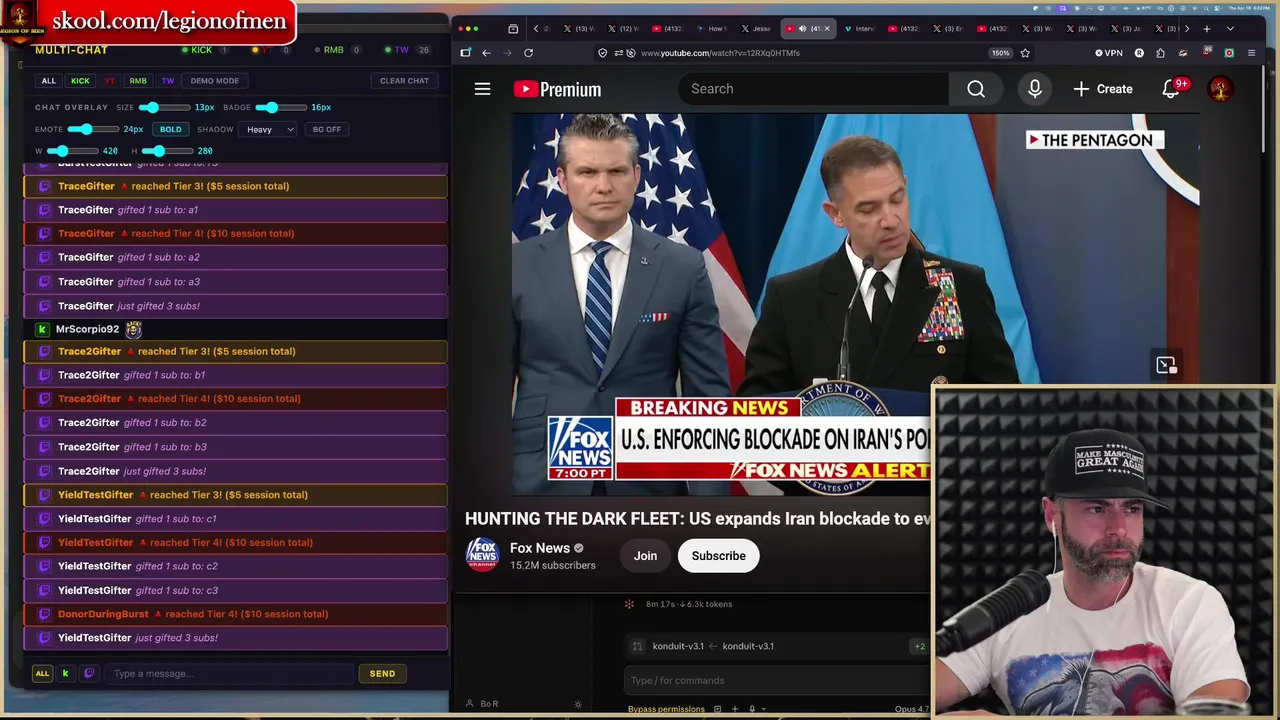This screenshot has width=1280, height=720.
Task: Click the SEND message button
Action: coord(382,673)
